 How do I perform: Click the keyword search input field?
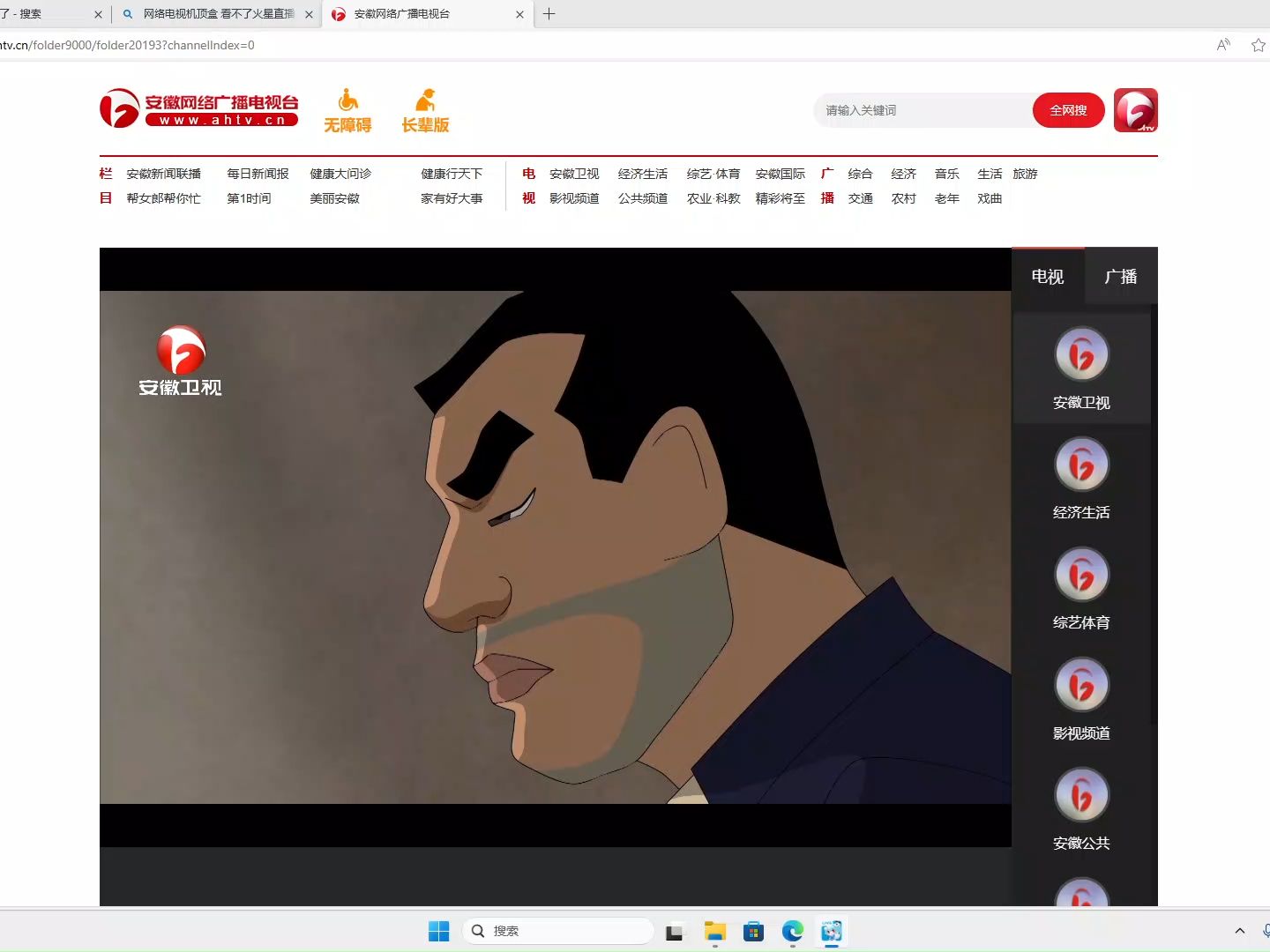(x=923, y=110)
